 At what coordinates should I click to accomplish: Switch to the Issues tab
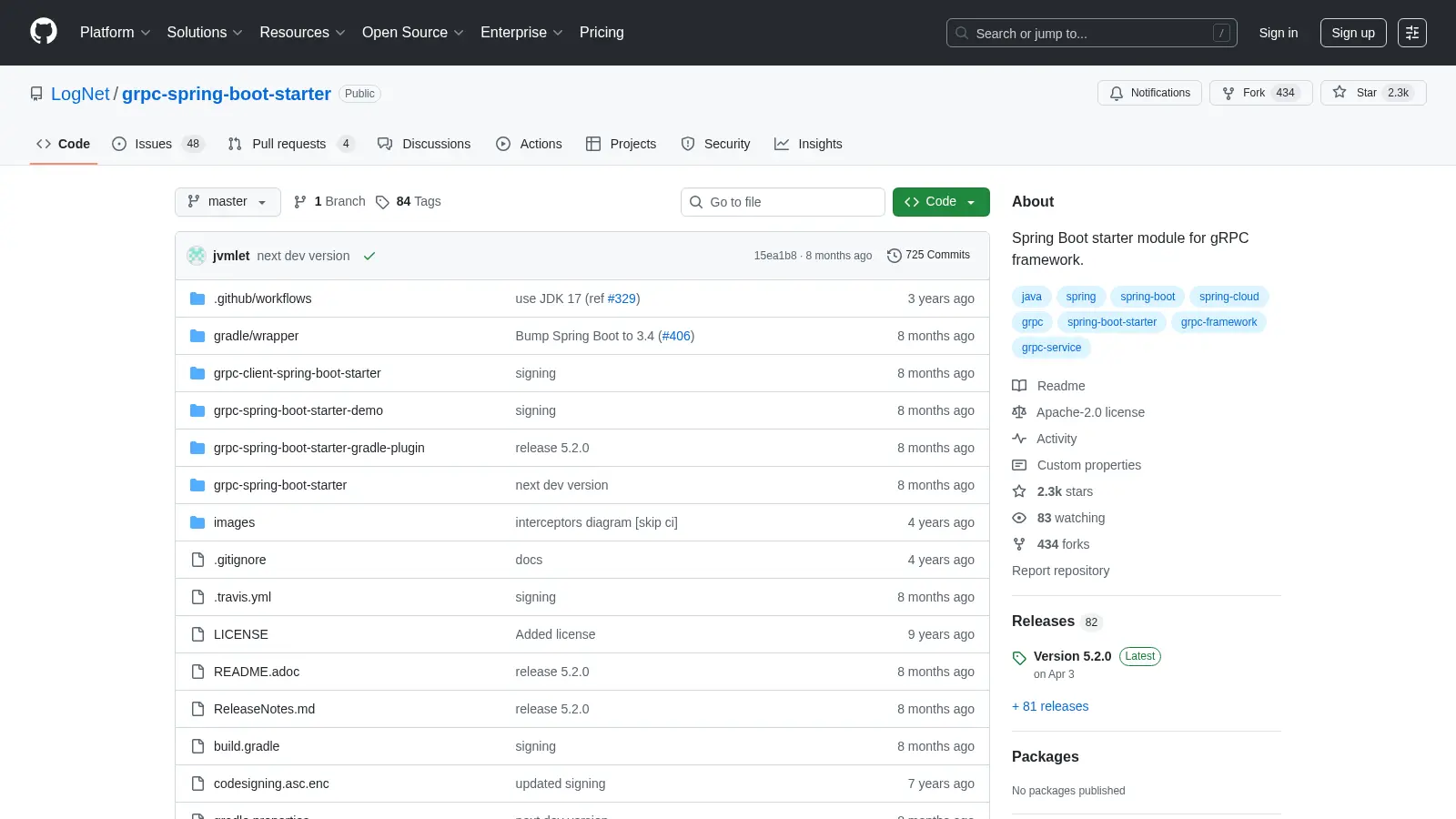[157, 144]
